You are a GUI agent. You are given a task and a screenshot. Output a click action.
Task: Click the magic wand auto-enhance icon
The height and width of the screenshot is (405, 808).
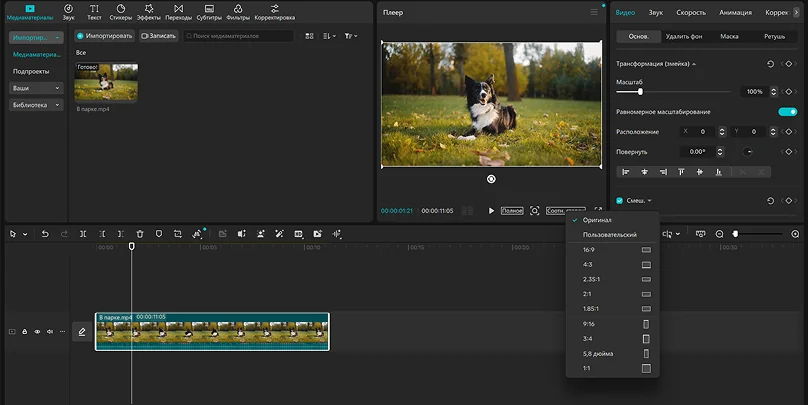[279, 234]
